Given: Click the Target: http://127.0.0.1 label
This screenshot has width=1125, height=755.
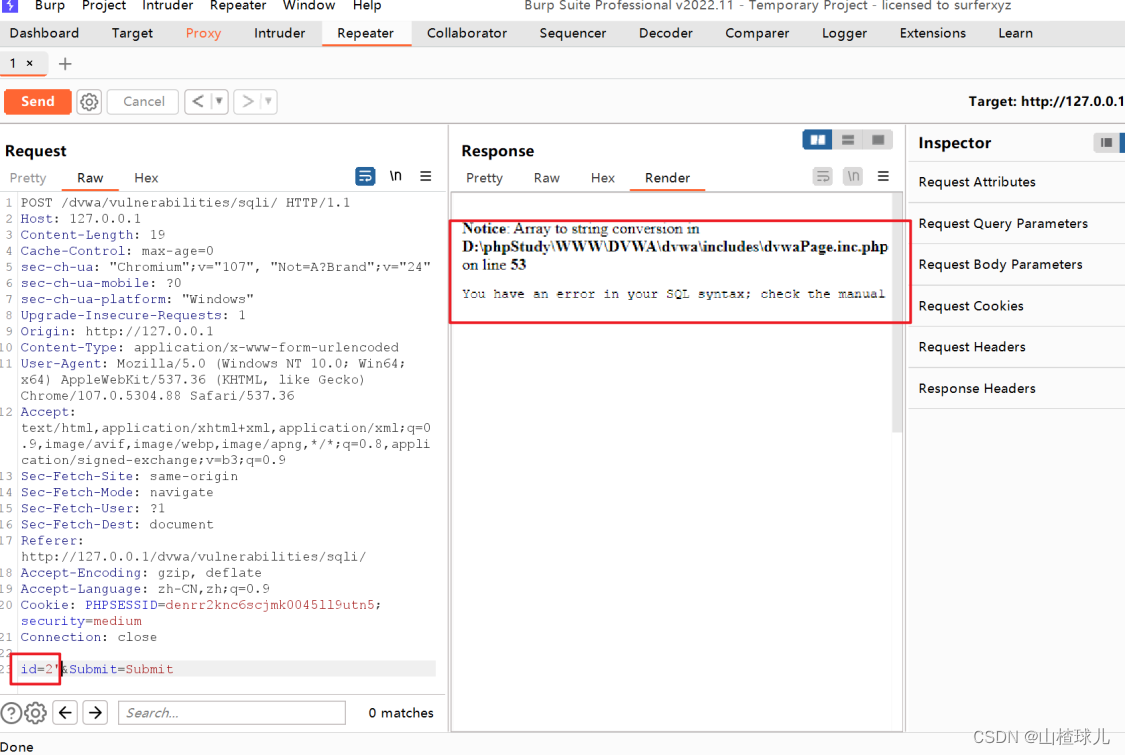Looking at the screenshot, I should pos(1046,101).
